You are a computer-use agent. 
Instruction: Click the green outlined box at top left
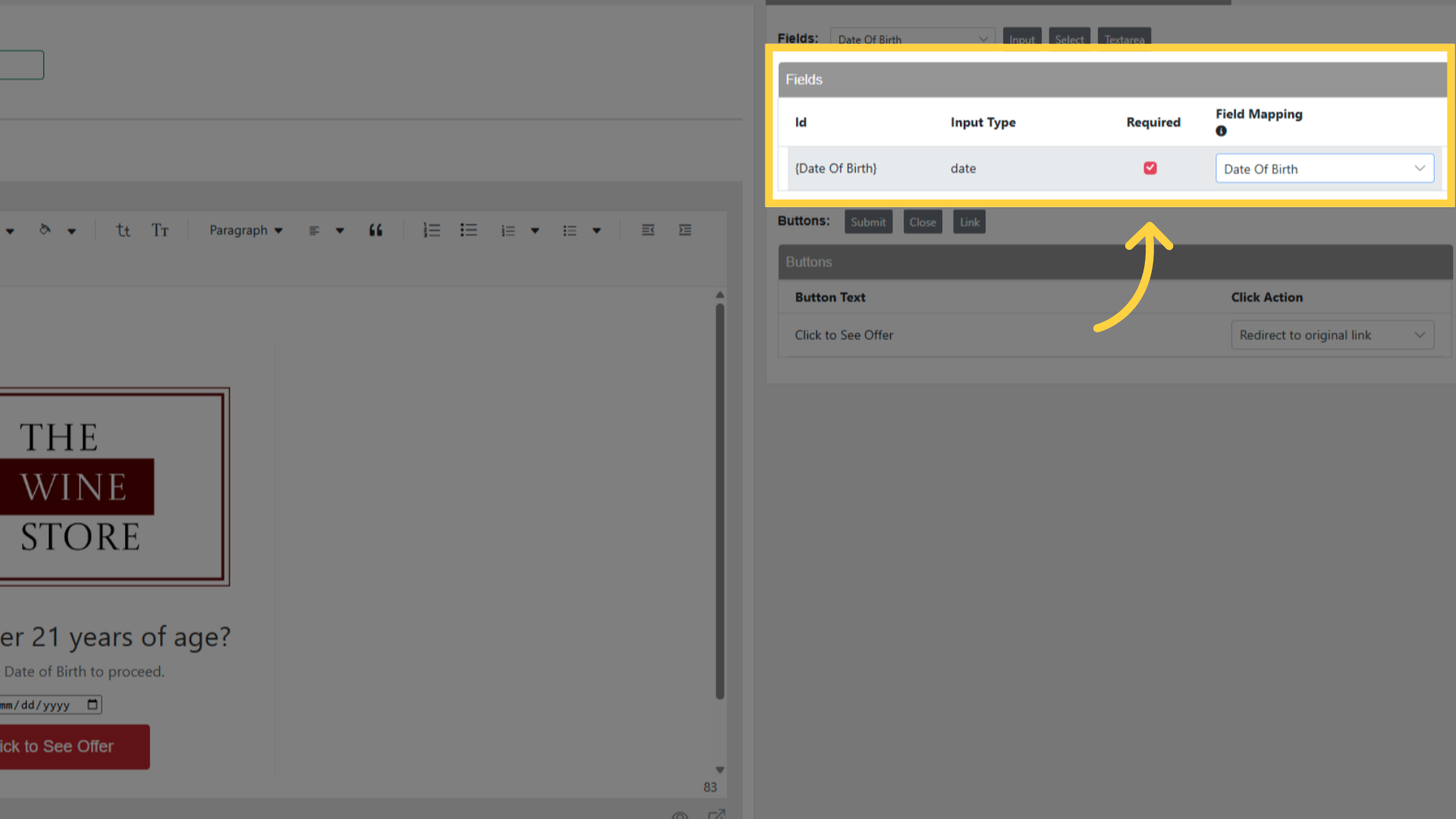pos(22,65)
